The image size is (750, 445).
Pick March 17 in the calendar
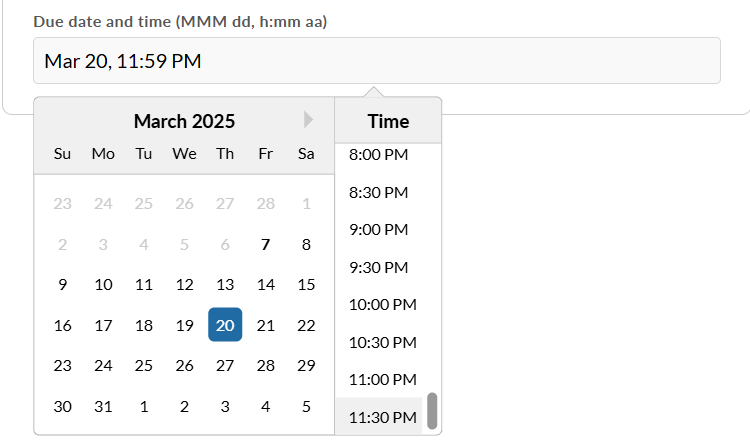coord(103,325)
